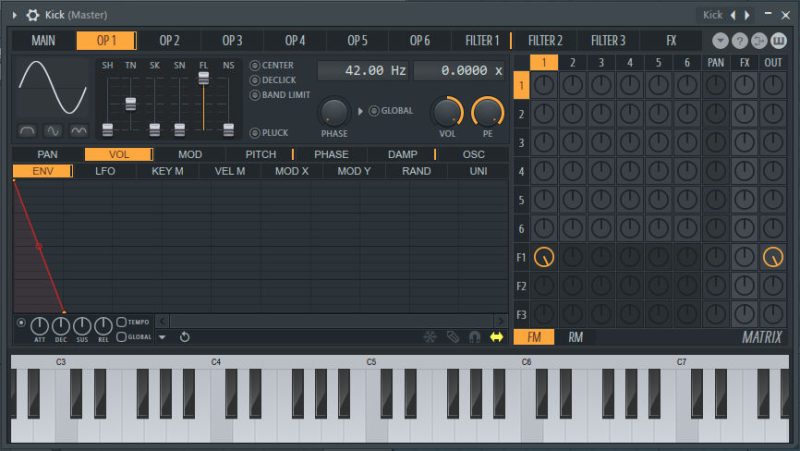Open the MAIN tab
This screenshot has width=800, height=451.
(43, 41)
